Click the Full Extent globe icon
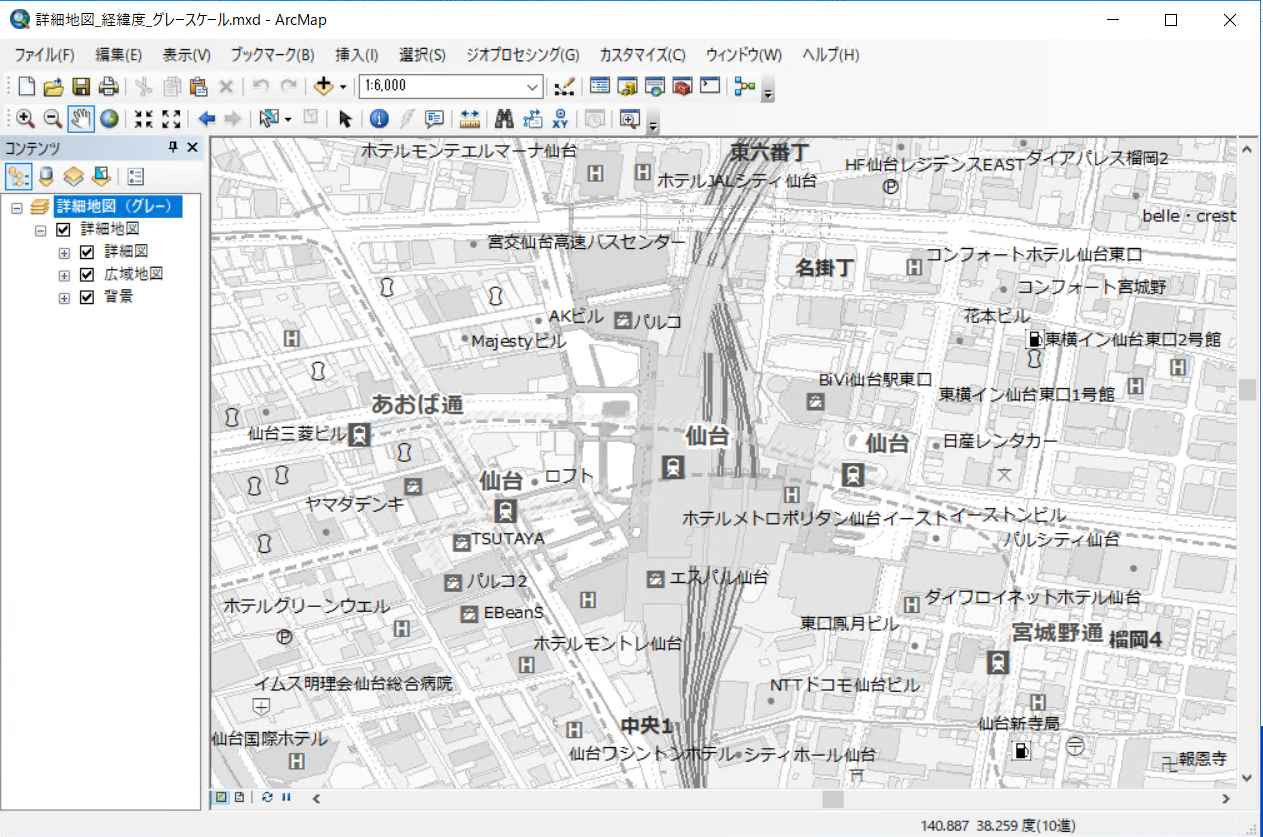Image resolution: width=1263 pixels, height=837 pixels. (109, 119)
